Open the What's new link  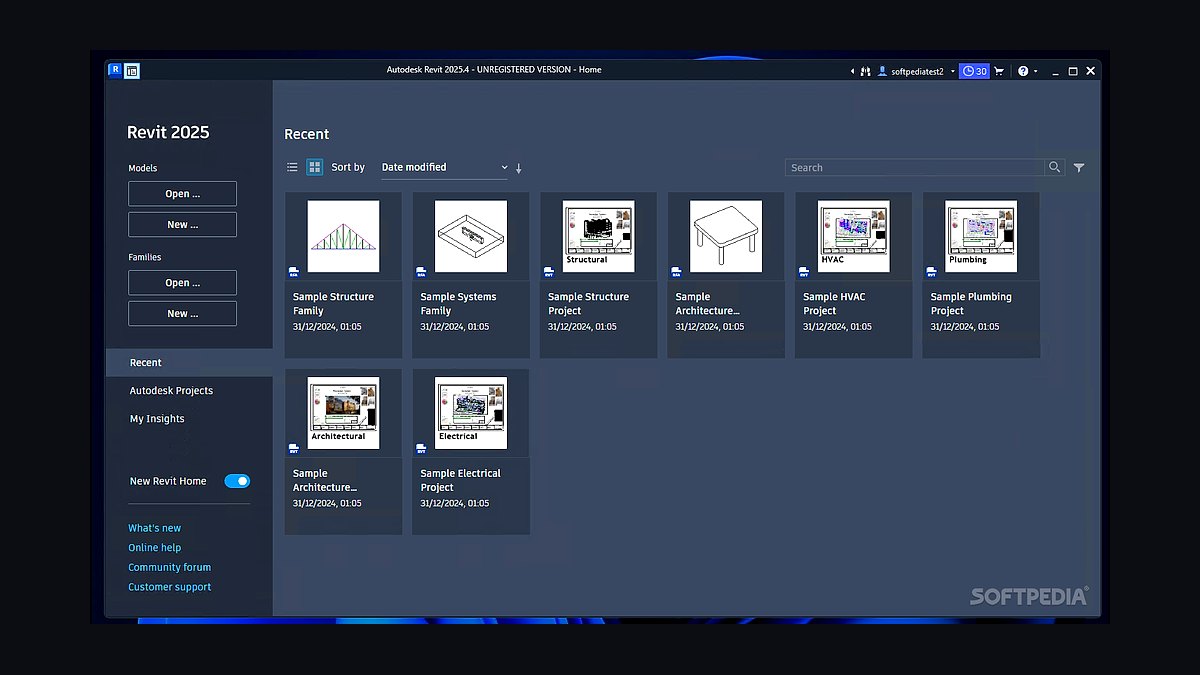tap(155, 528)
